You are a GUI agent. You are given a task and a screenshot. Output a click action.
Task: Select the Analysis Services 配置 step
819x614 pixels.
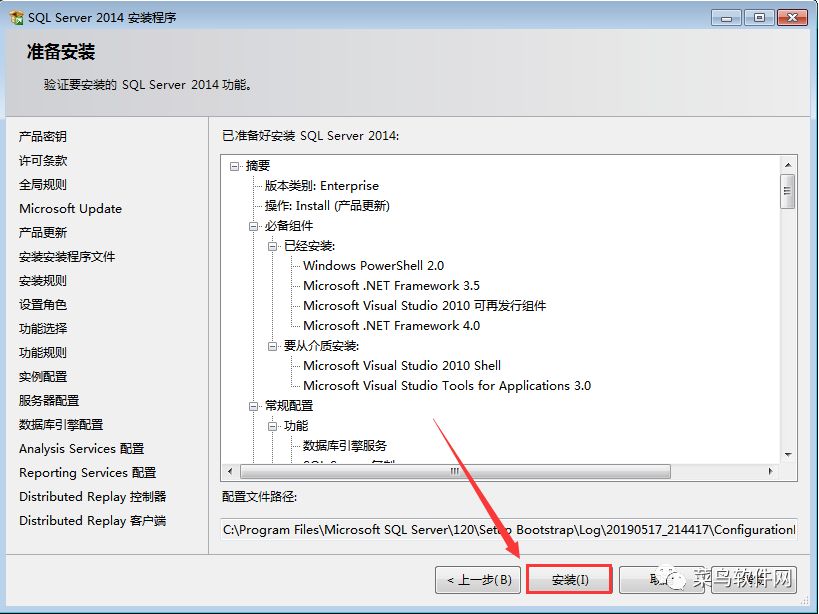[81, 448]
